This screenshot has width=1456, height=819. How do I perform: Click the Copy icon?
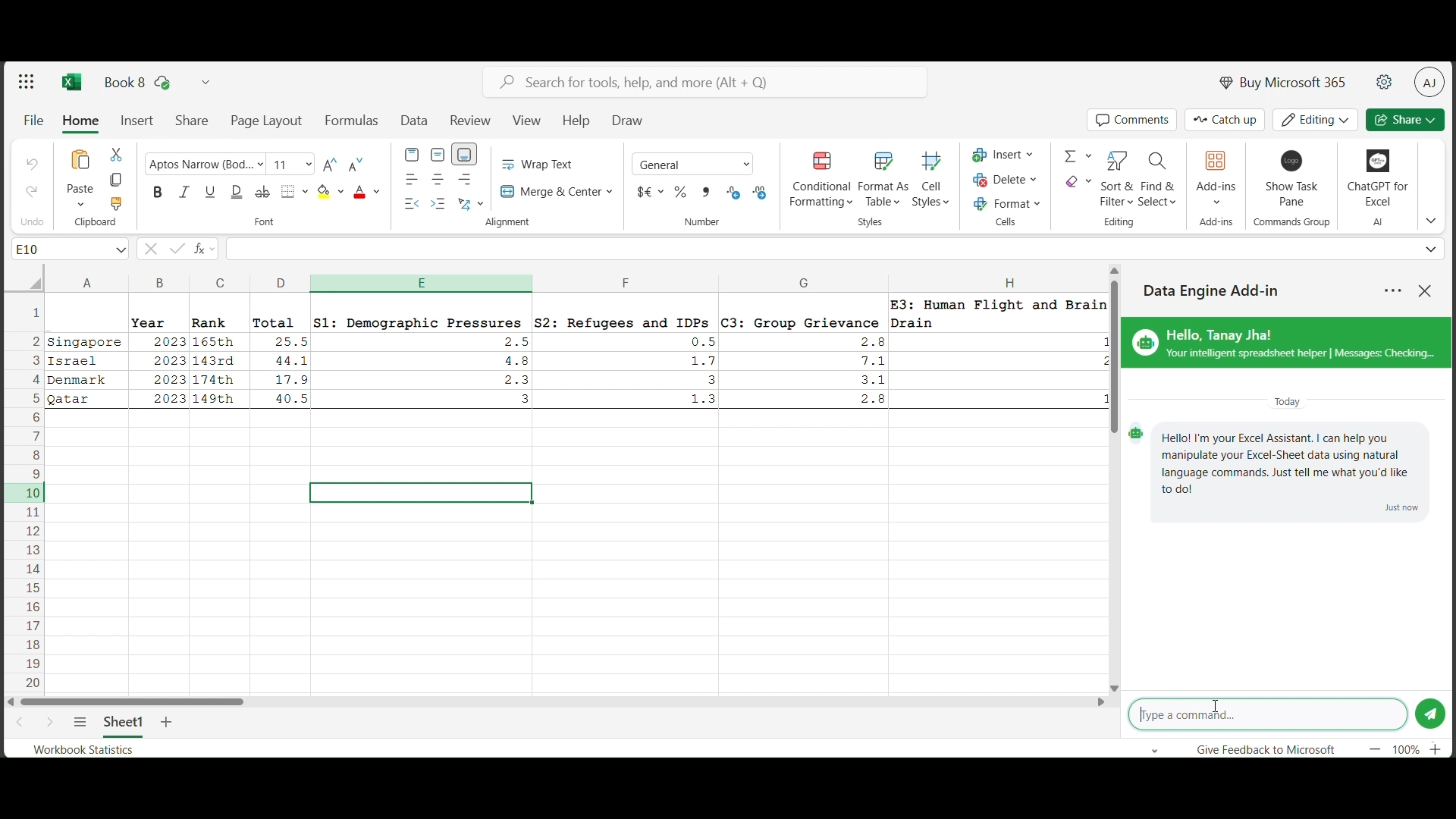coord(116,180)
